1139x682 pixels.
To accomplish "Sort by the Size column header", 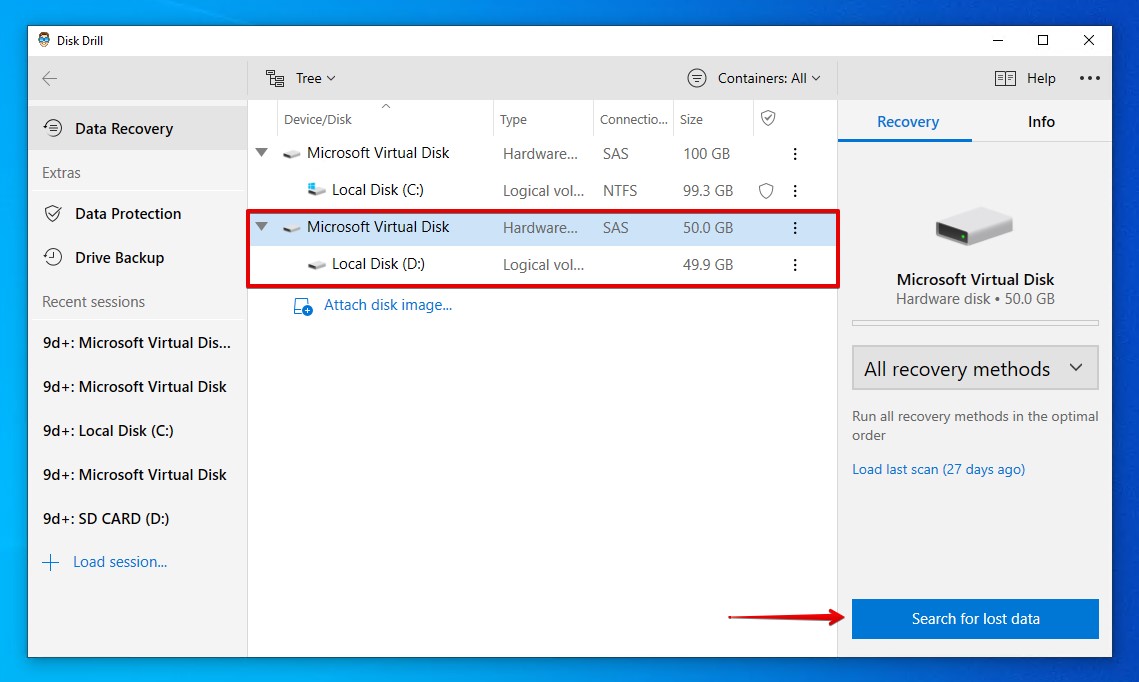I will 691,119.
